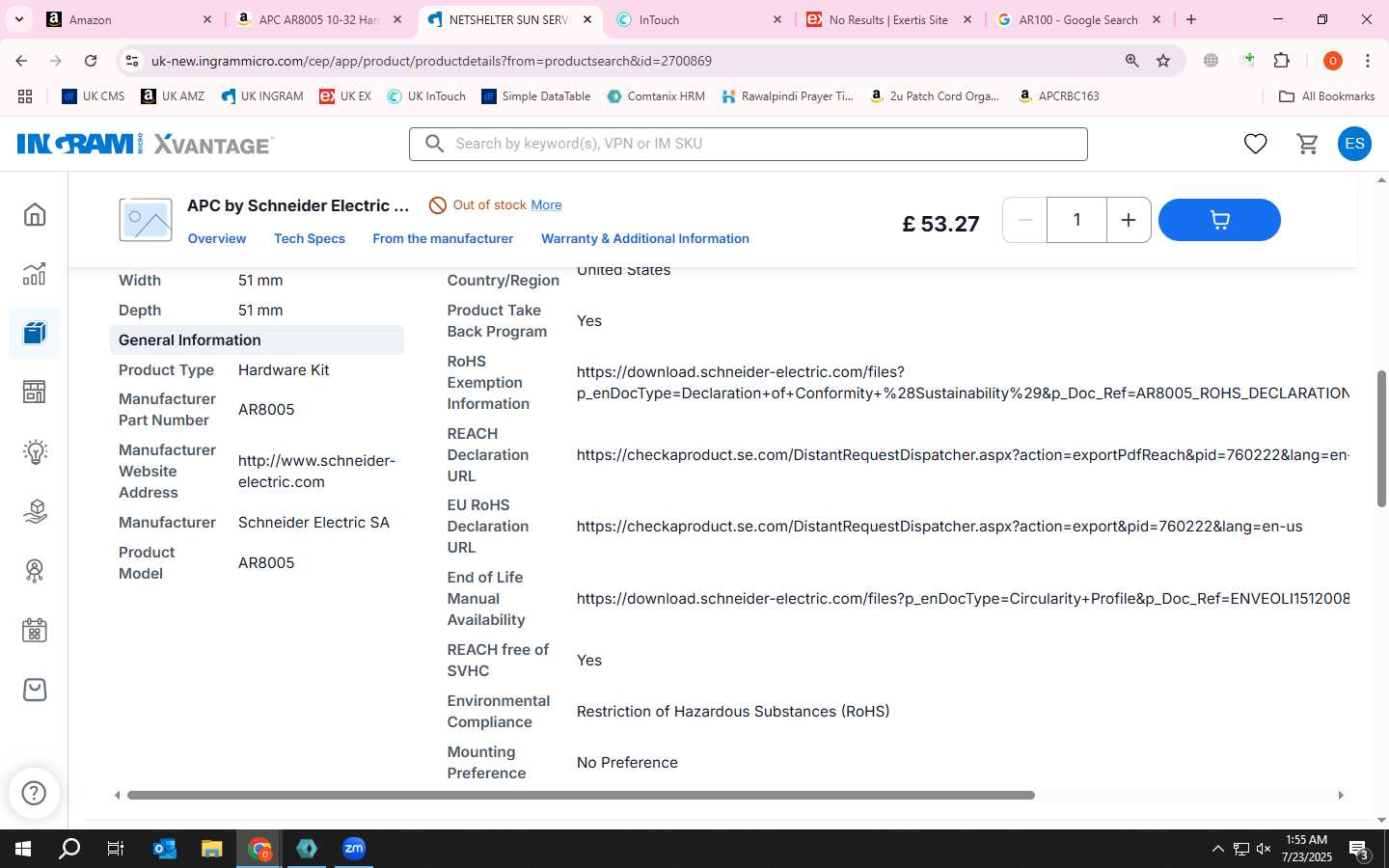Switch to Tech Specs tab

coord(310,238)
